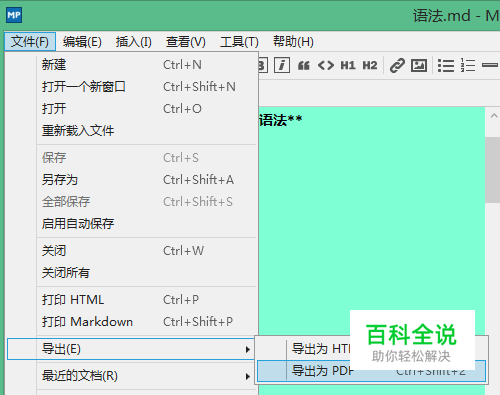Choose 关闭所有 in the file menu

[147, 273]
